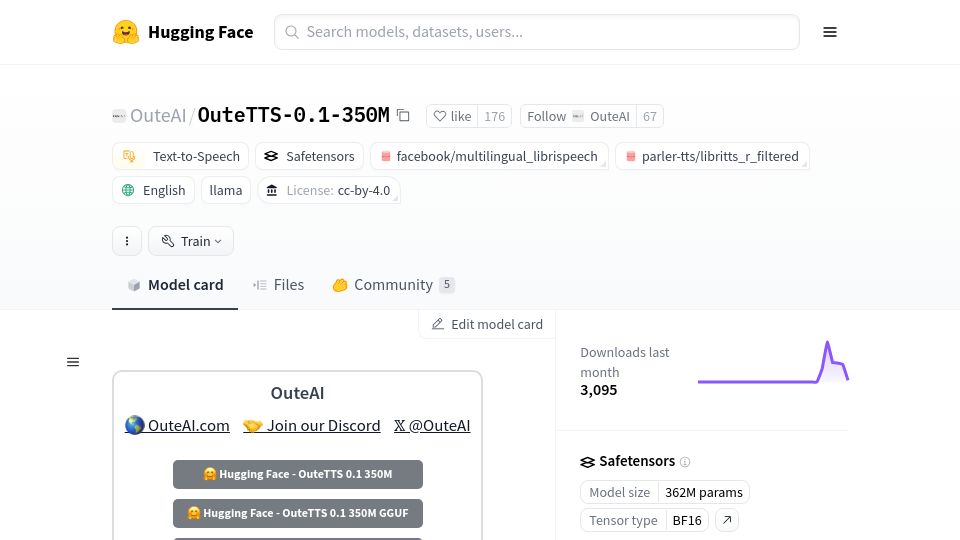Click the OuteAI heading in model card
Image resolution: width=960 pixels, height=540 pixels.
[298, 393]
